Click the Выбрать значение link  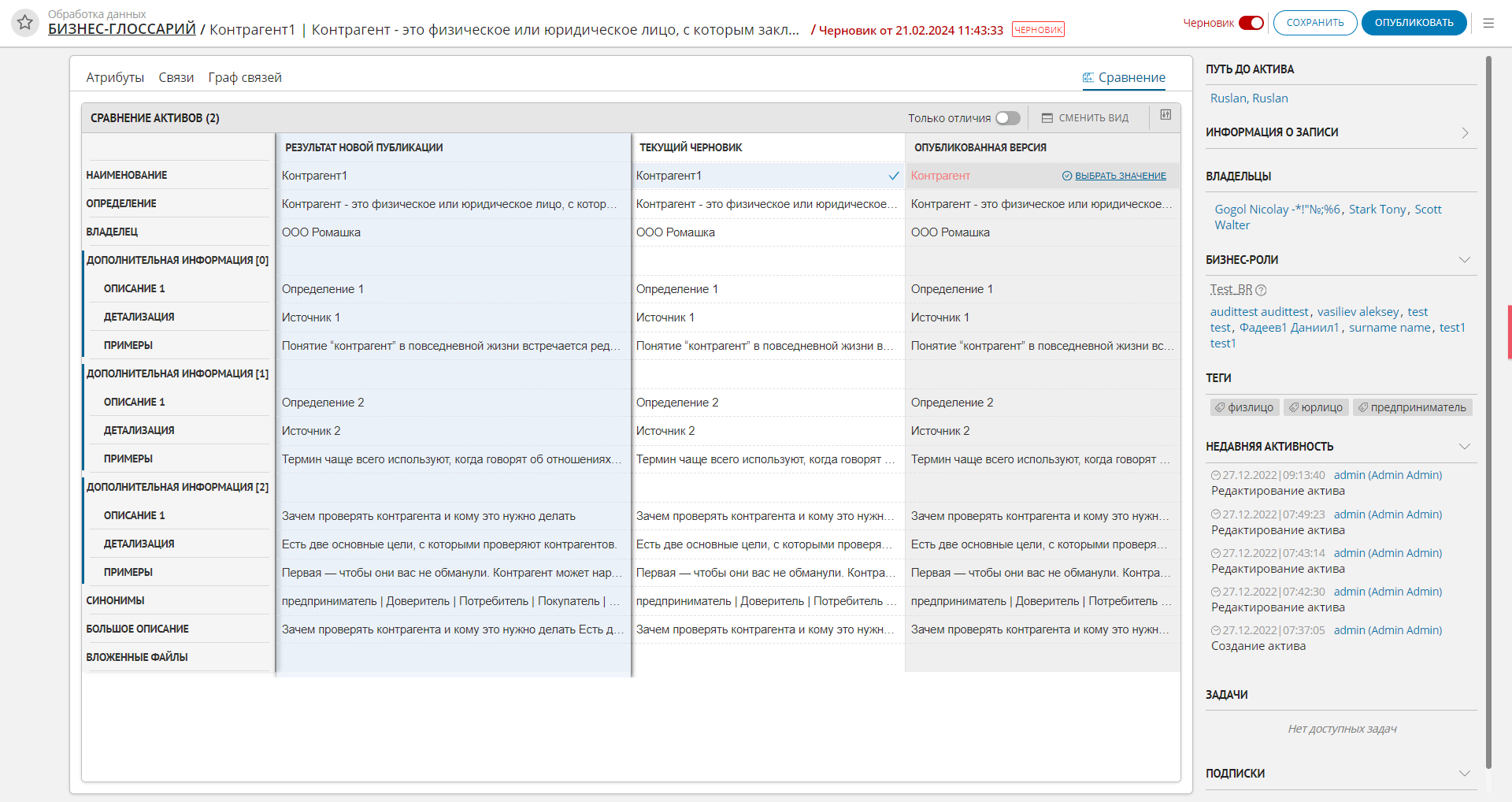1120,176
